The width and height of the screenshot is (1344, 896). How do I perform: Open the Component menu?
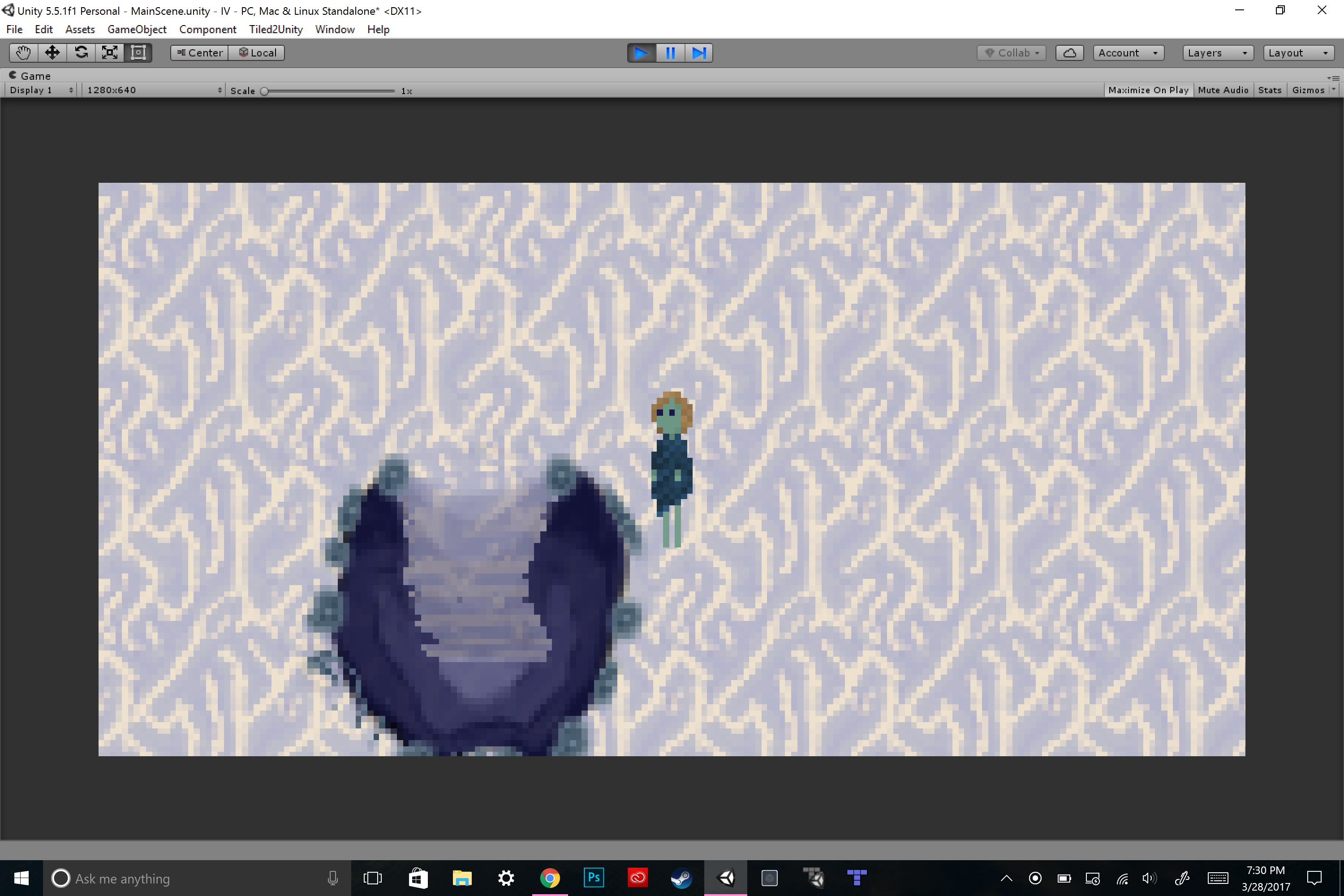pos(207,29)
